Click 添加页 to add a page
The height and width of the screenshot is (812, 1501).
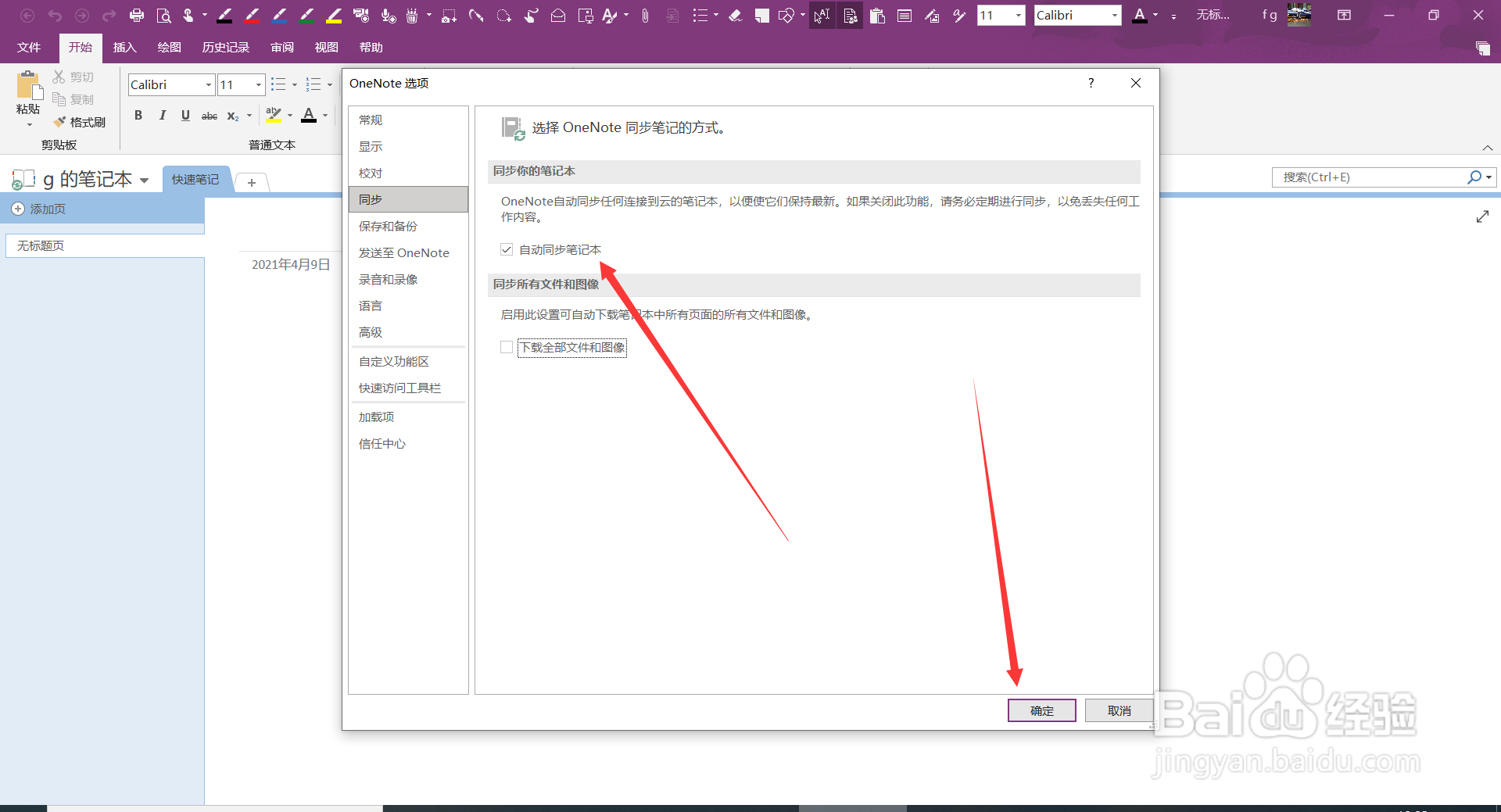(39, 209)
